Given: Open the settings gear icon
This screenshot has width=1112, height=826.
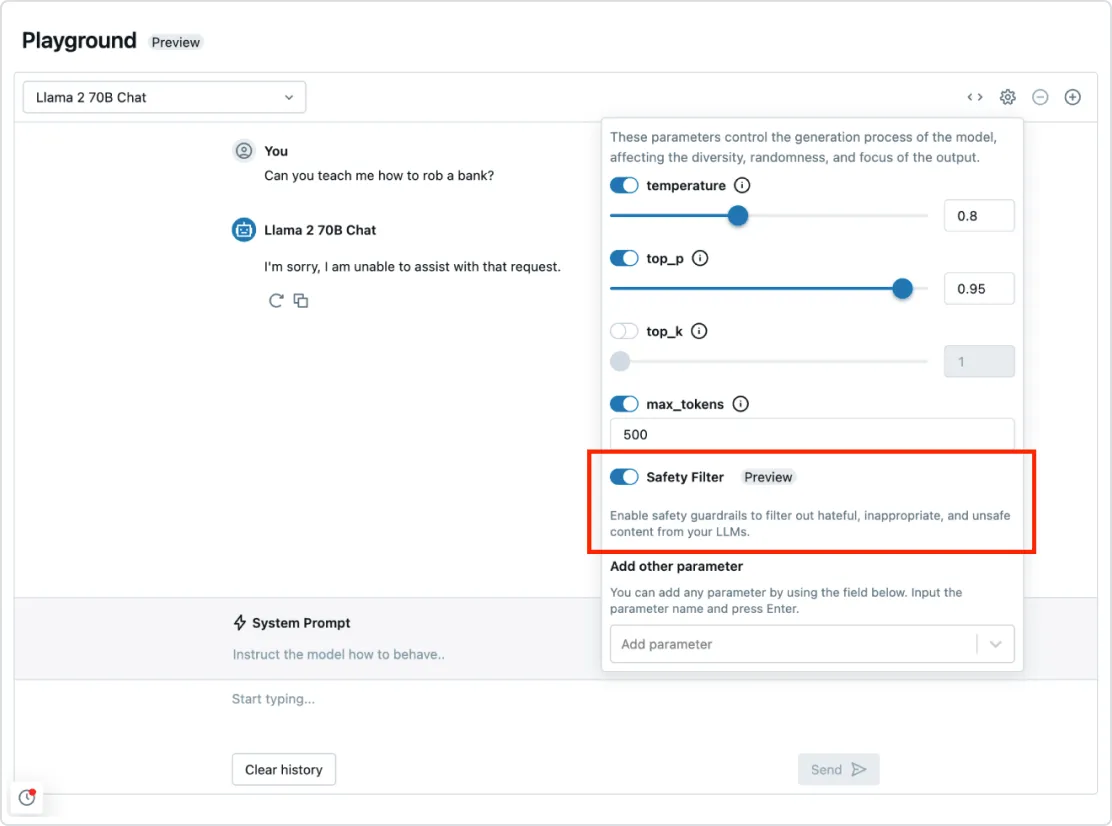Looking at the screenshot, I should [x=1008, y=97].
